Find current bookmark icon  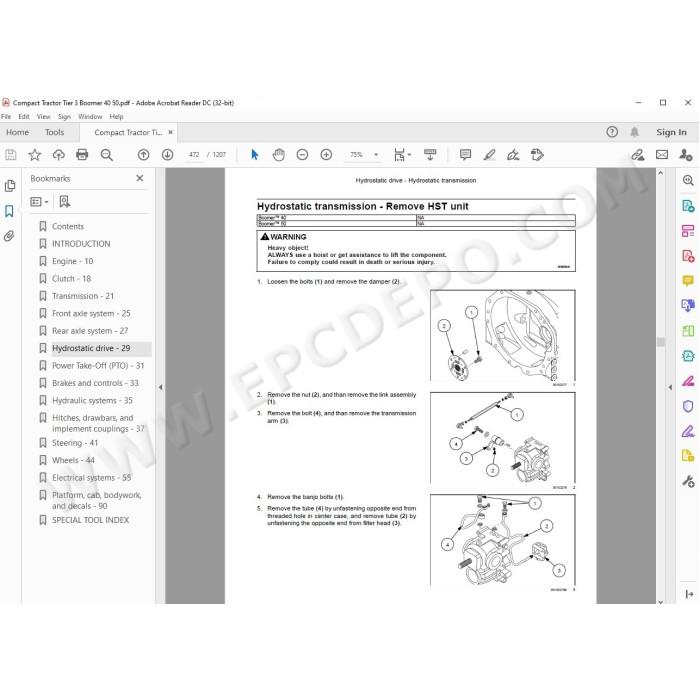[65, 202]
